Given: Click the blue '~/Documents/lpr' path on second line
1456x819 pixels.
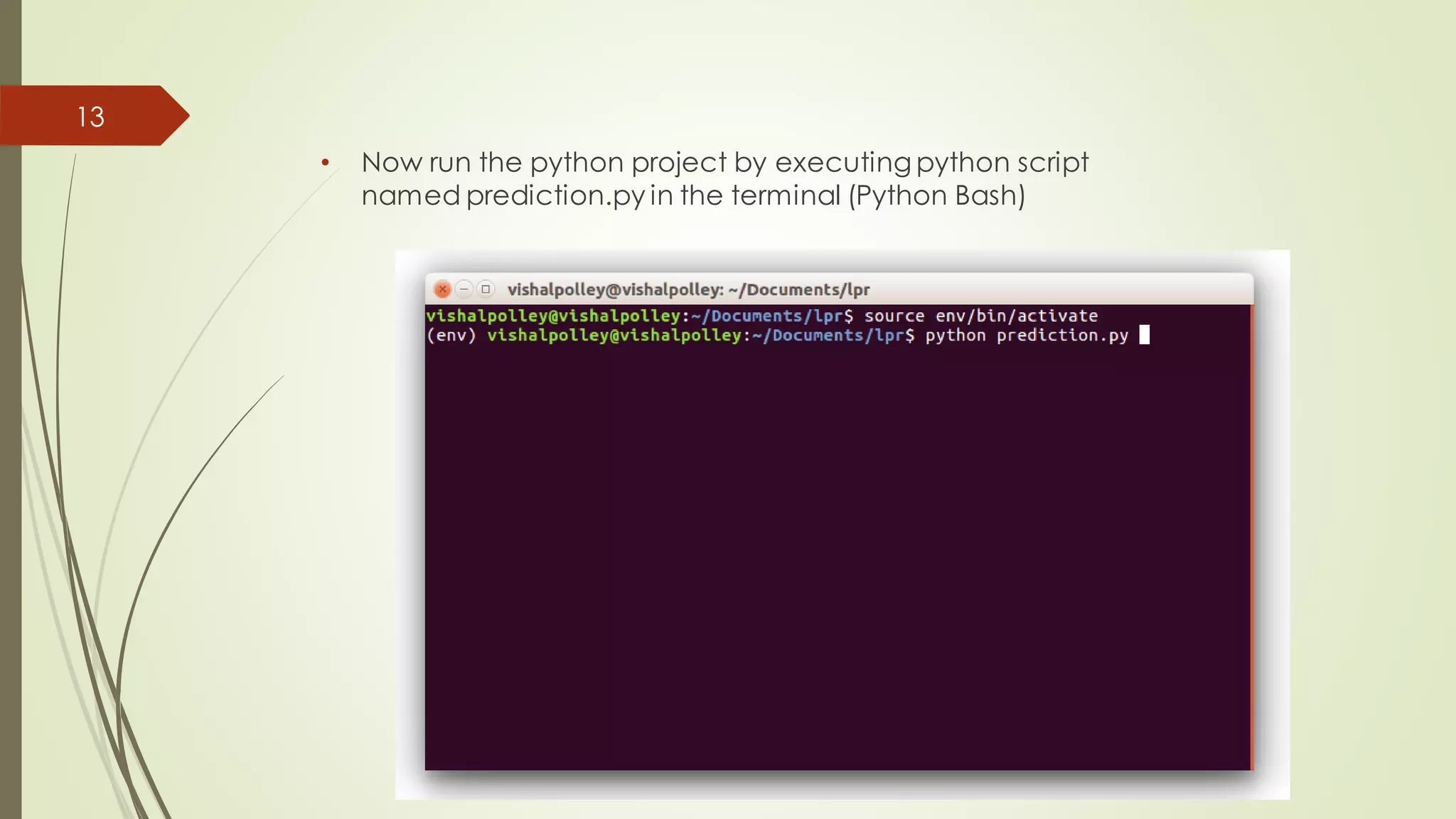Looking at the screenshot, I should pyautogui.click(x=828, y=336).
